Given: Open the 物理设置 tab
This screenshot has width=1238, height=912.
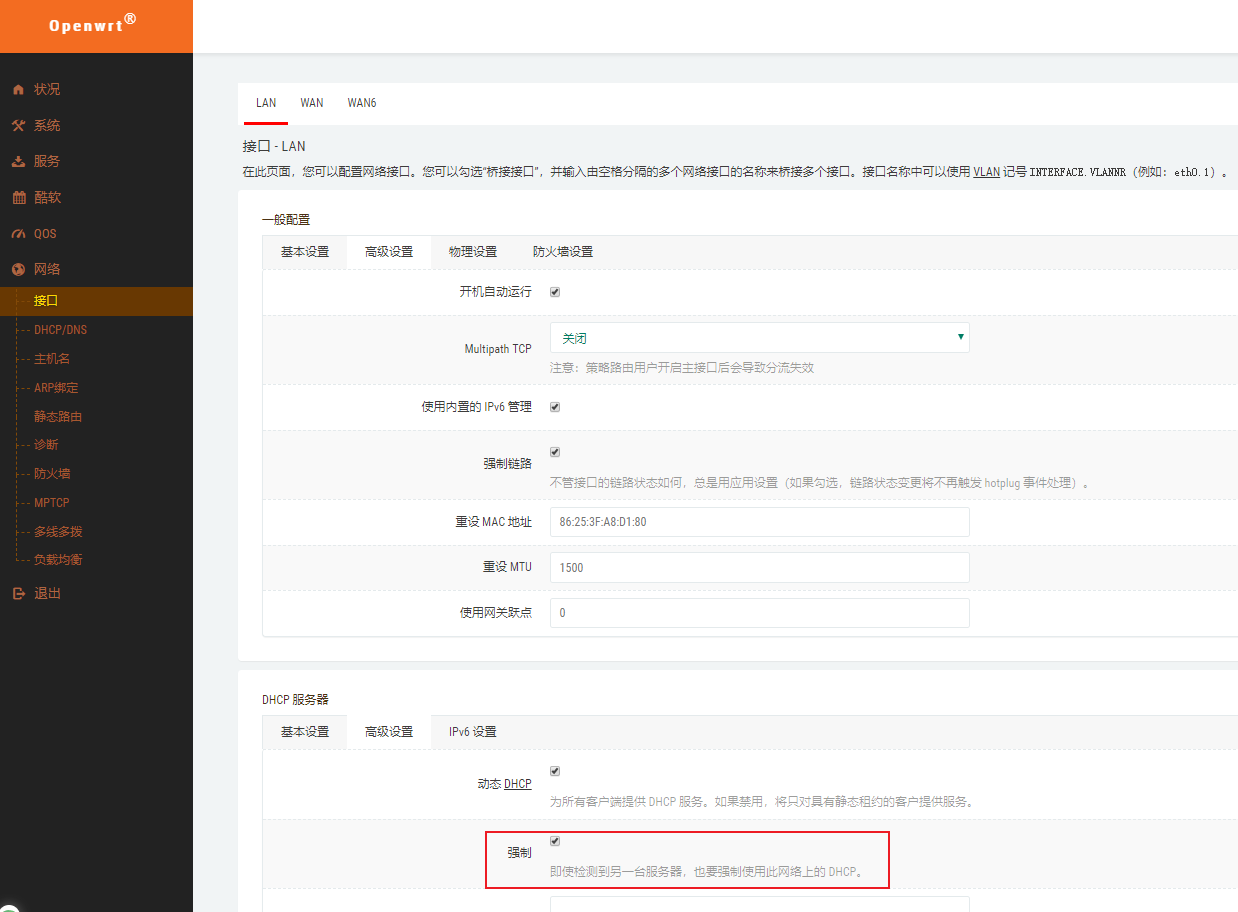Looking at the screenshot, I should coord(473,251).
